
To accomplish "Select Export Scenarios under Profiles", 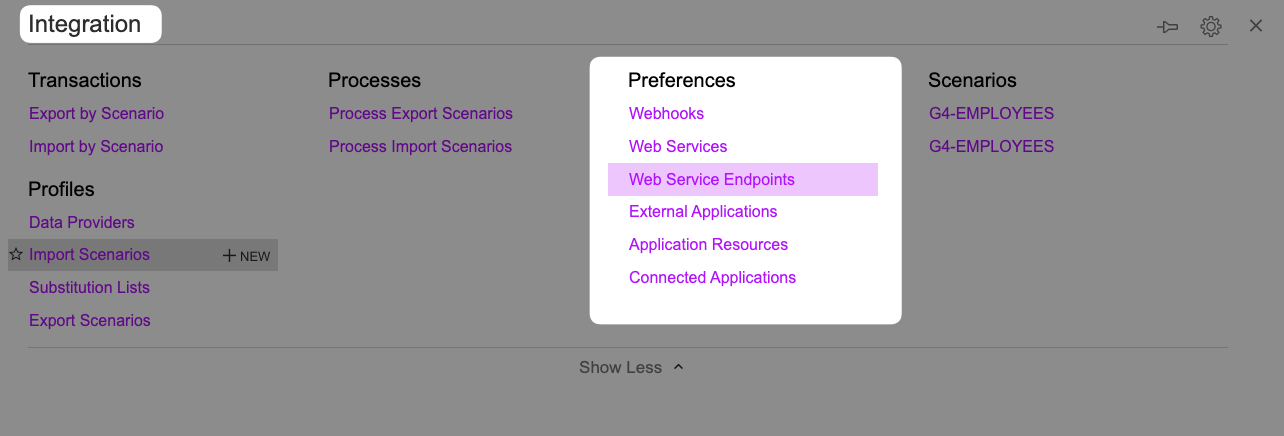I will tap(90, 321).
